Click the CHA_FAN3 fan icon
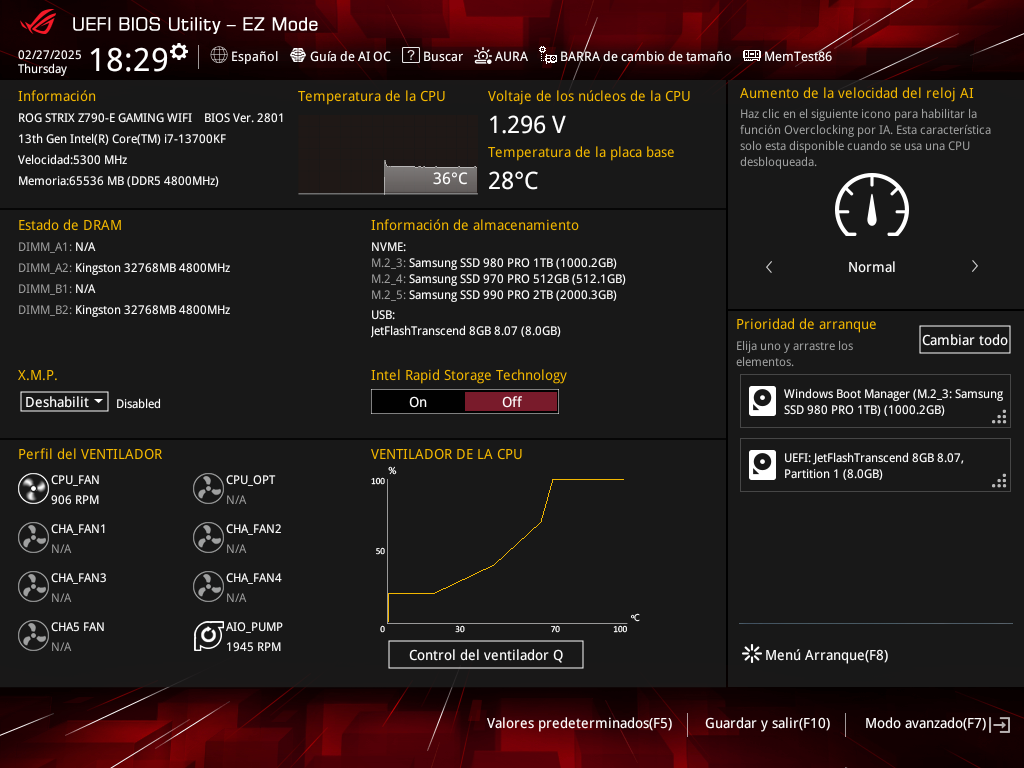1024x768 pixels. coord(33,587)
